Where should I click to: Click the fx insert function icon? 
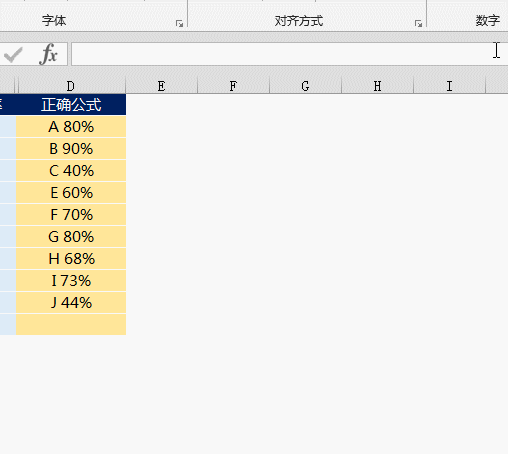click(x=49, y=54)
